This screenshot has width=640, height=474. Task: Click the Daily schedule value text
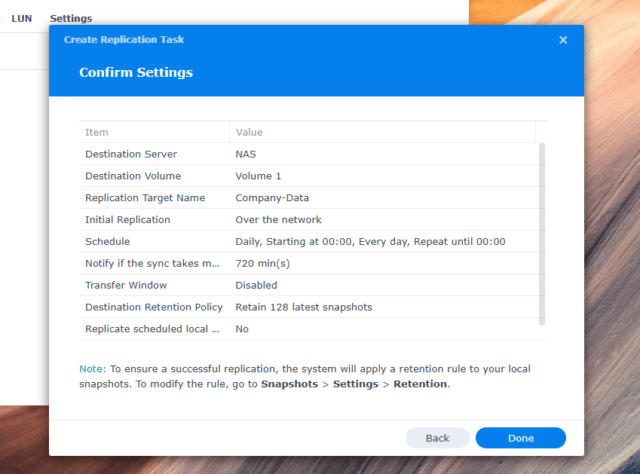coord(370,242)
